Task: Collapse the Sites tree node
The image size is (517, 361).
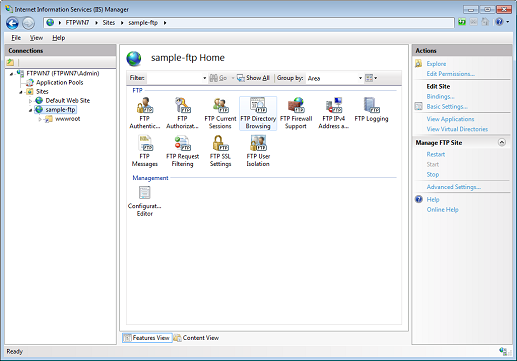Action: coord(21,92)
